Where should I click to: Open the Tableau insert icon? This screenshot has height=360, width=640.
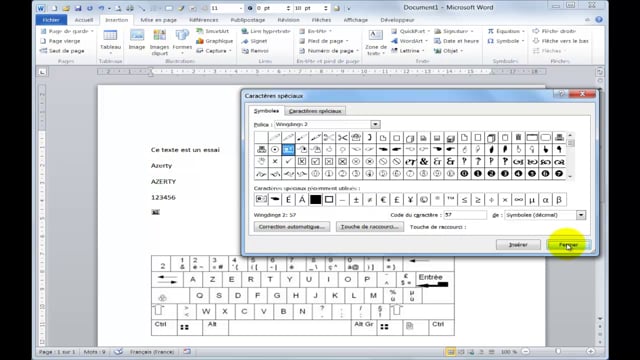coord(110,40)
